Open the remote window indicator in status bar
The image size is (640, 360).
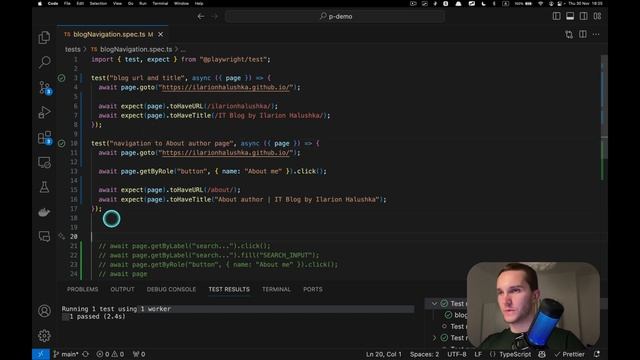(41, 354)
